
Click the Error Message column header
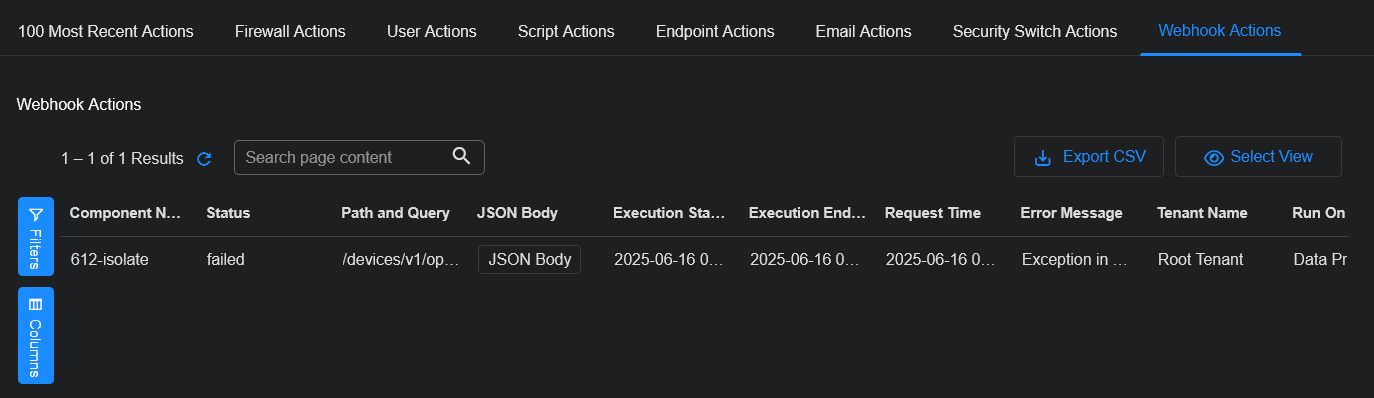tap(1071, 213)
